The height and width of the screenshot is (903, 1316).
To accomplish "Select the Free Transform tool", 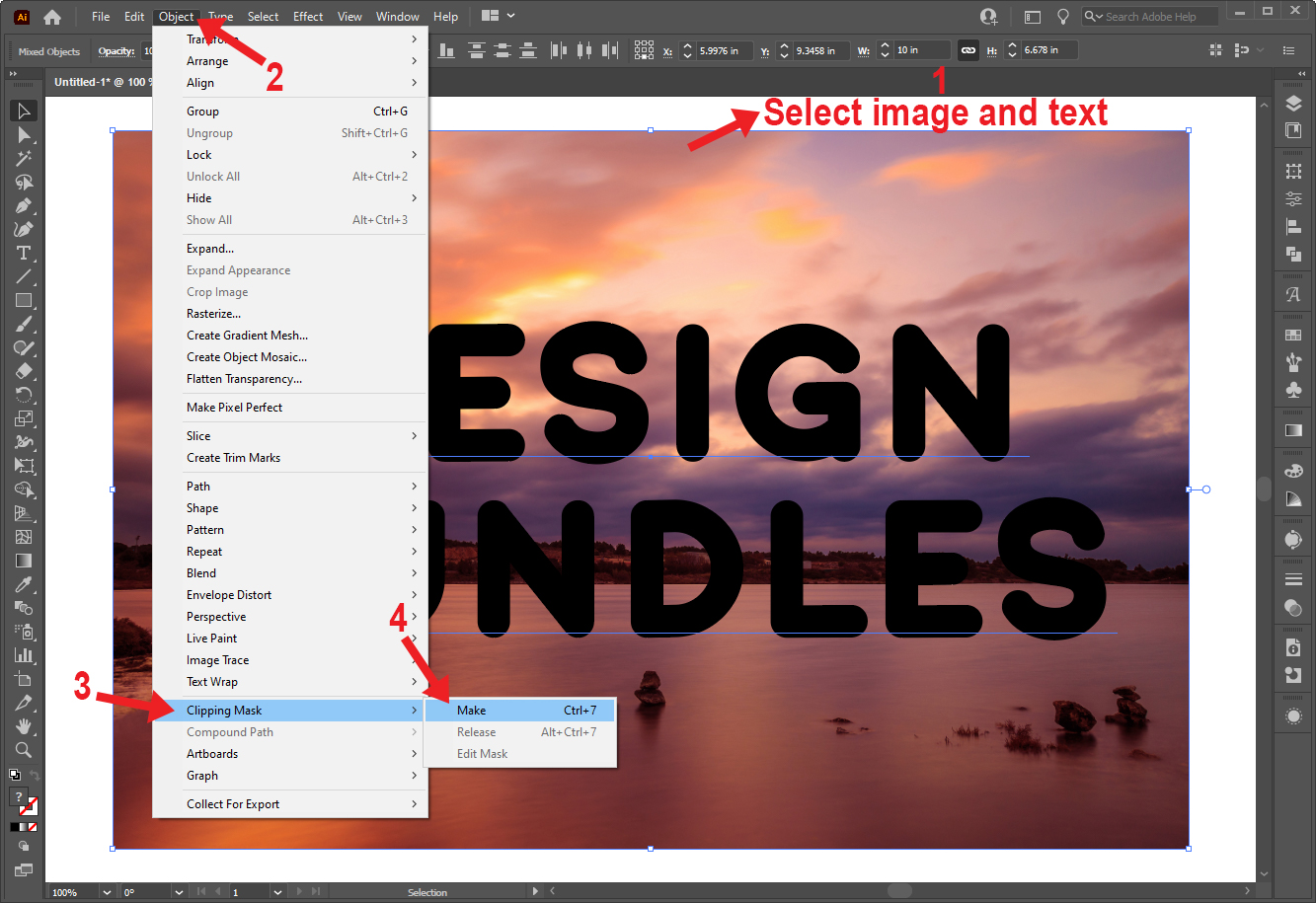I will click(24, 466).
